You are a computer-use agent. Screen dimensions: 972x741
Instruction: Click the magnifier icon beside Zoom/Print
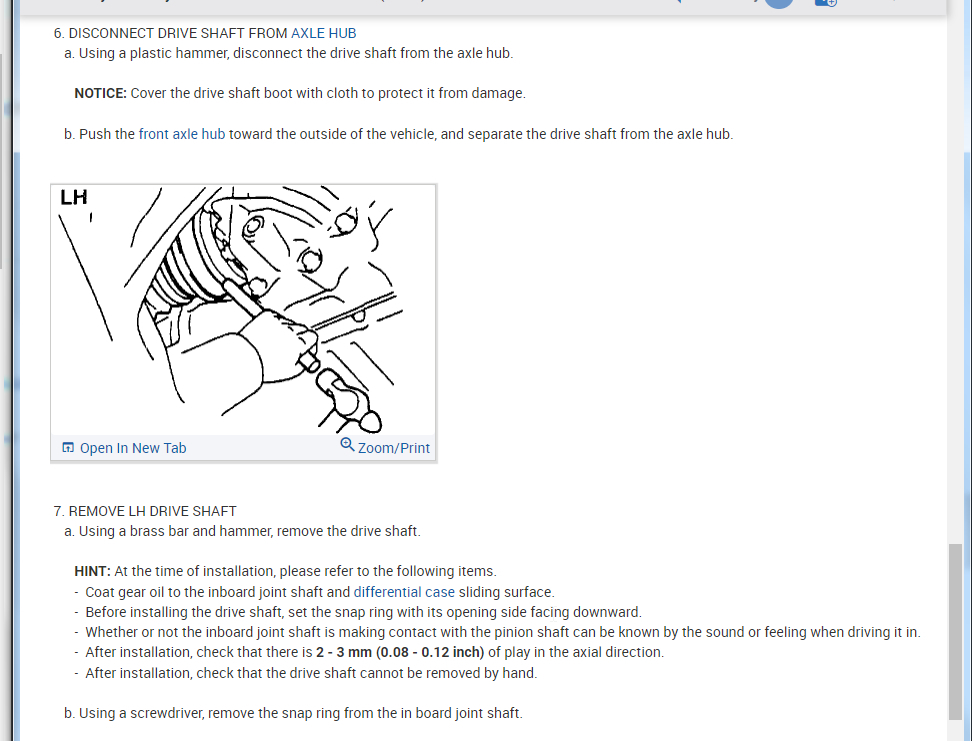pyautogui.click(x=347, y=445)
